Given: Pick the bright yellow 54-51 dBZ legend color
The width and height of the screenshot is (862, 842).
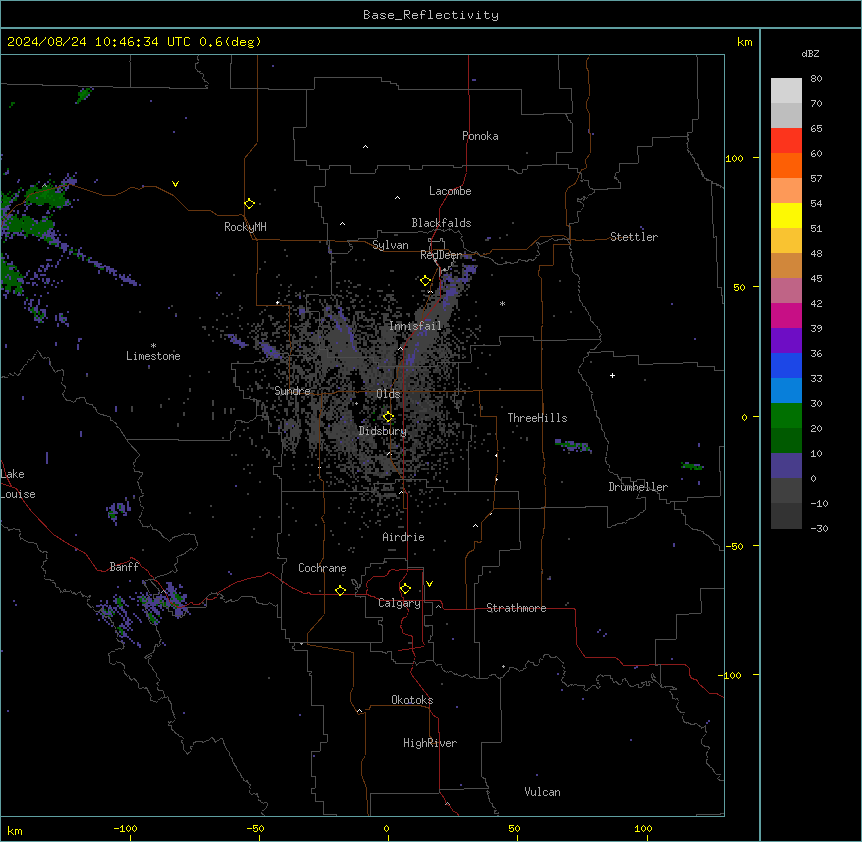Looking at the screenshot, I should click(x=786, y=215).
